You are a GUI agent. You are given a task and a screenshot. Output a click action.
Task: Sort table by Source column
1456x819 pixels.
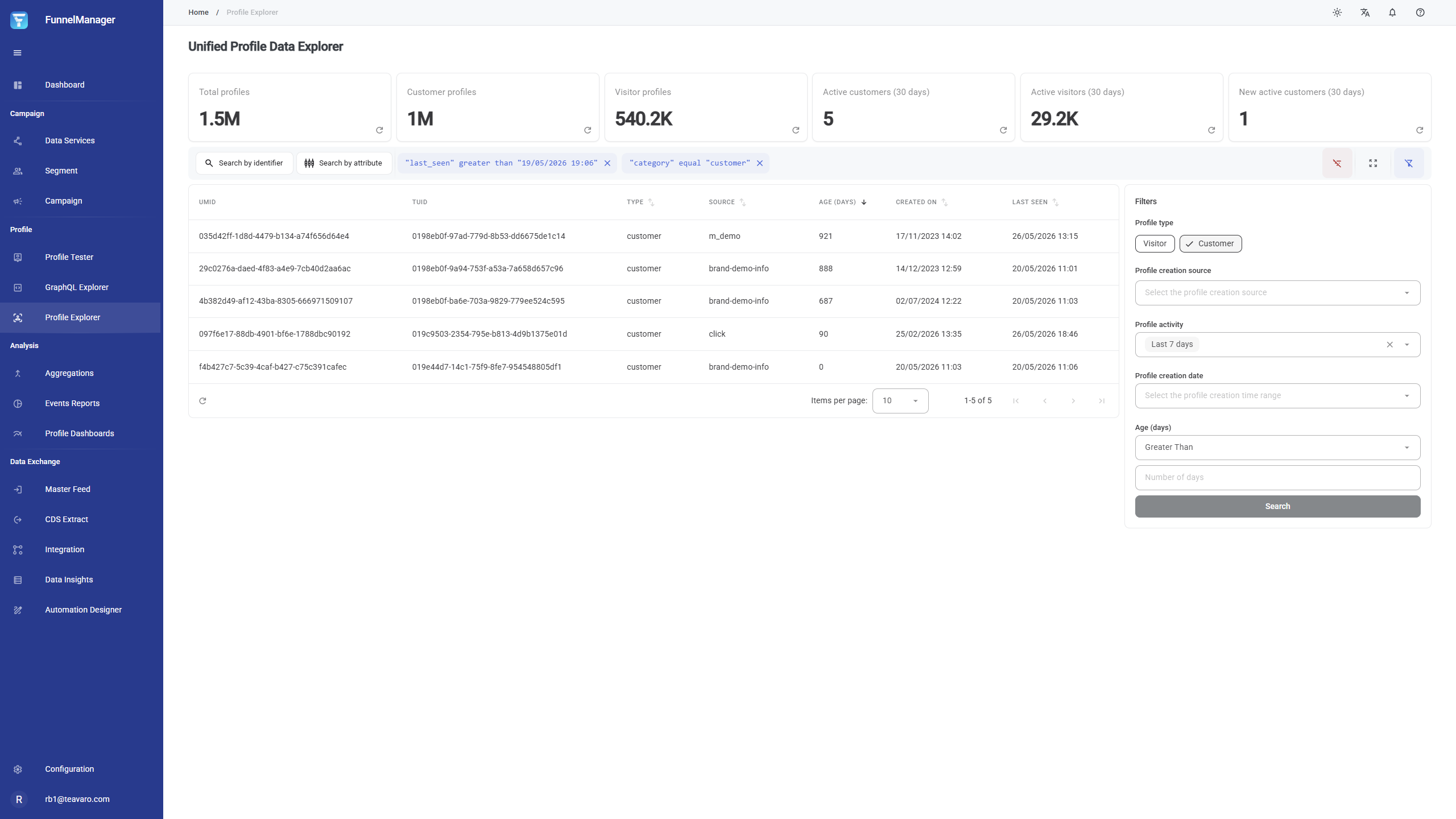tap(743, 202)
